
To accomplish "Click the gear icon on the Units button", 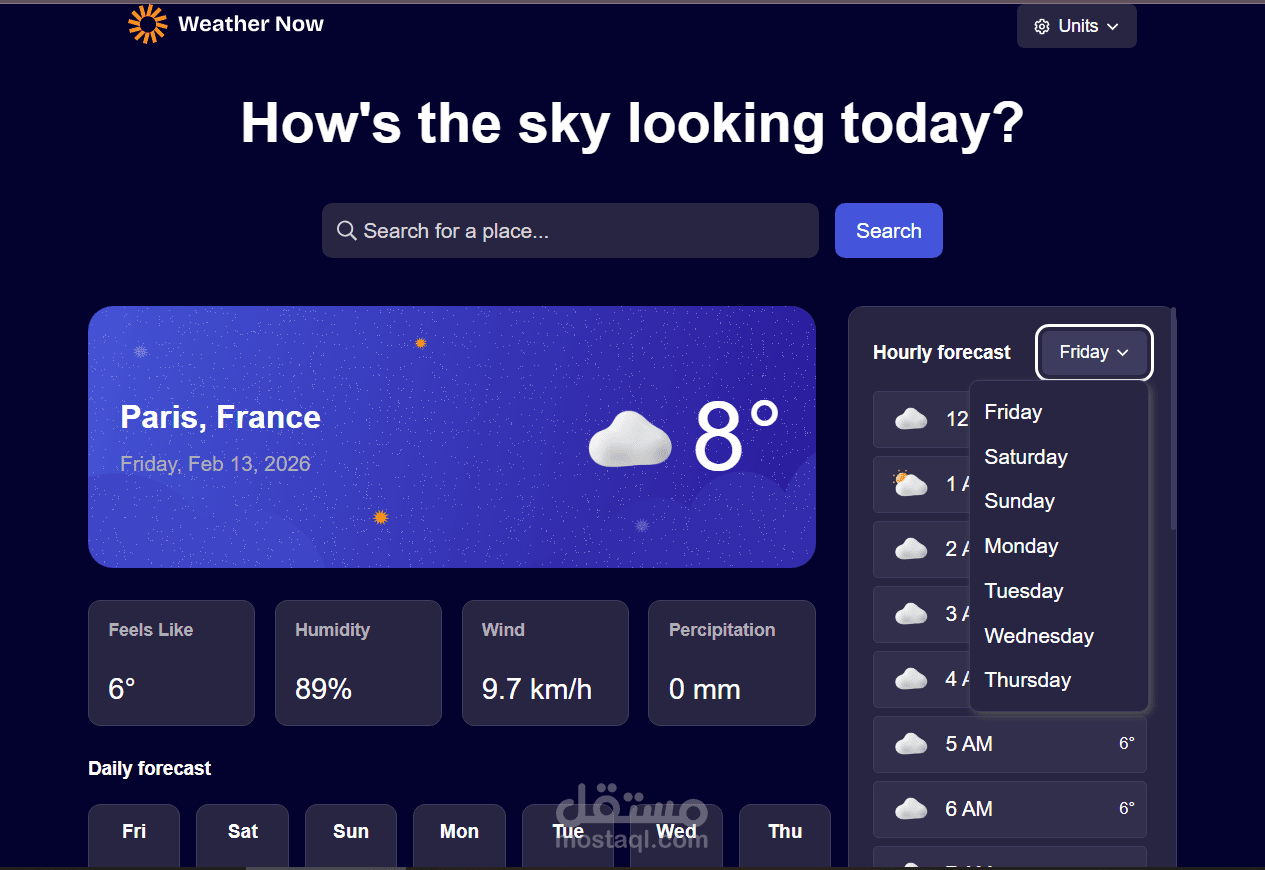I will pyautogui.click(x=1040, y=26).
